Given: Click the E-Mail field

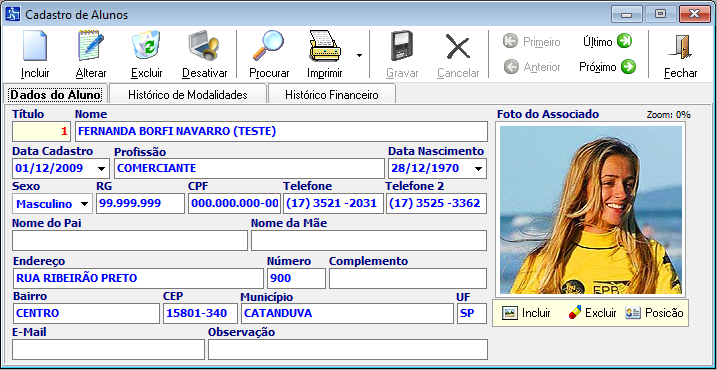Looking at the screenshot, I should [108, 350].
